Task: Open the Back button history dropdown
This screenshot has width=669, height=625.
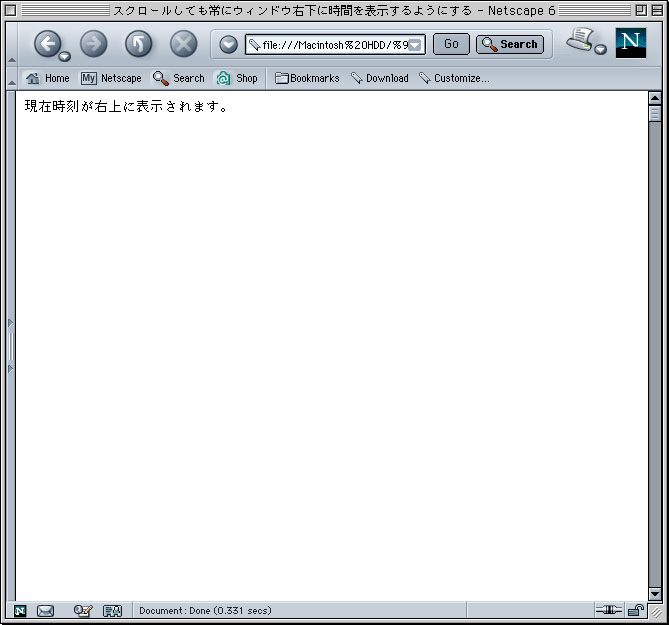Action: 65,56
